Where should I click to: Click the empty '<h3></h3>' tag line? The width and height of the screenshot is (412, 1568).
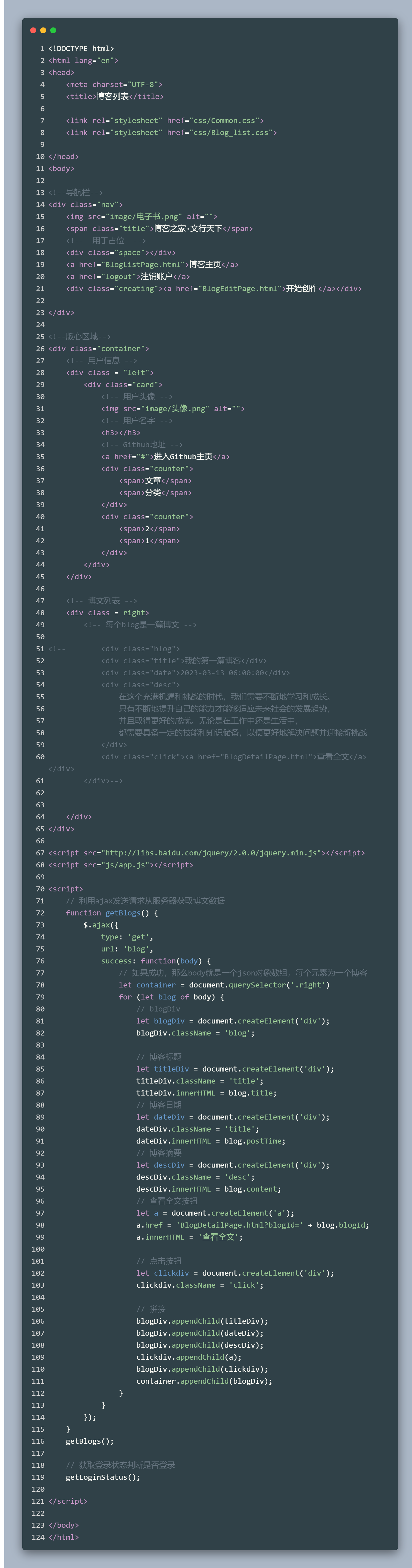pos(121,433)
